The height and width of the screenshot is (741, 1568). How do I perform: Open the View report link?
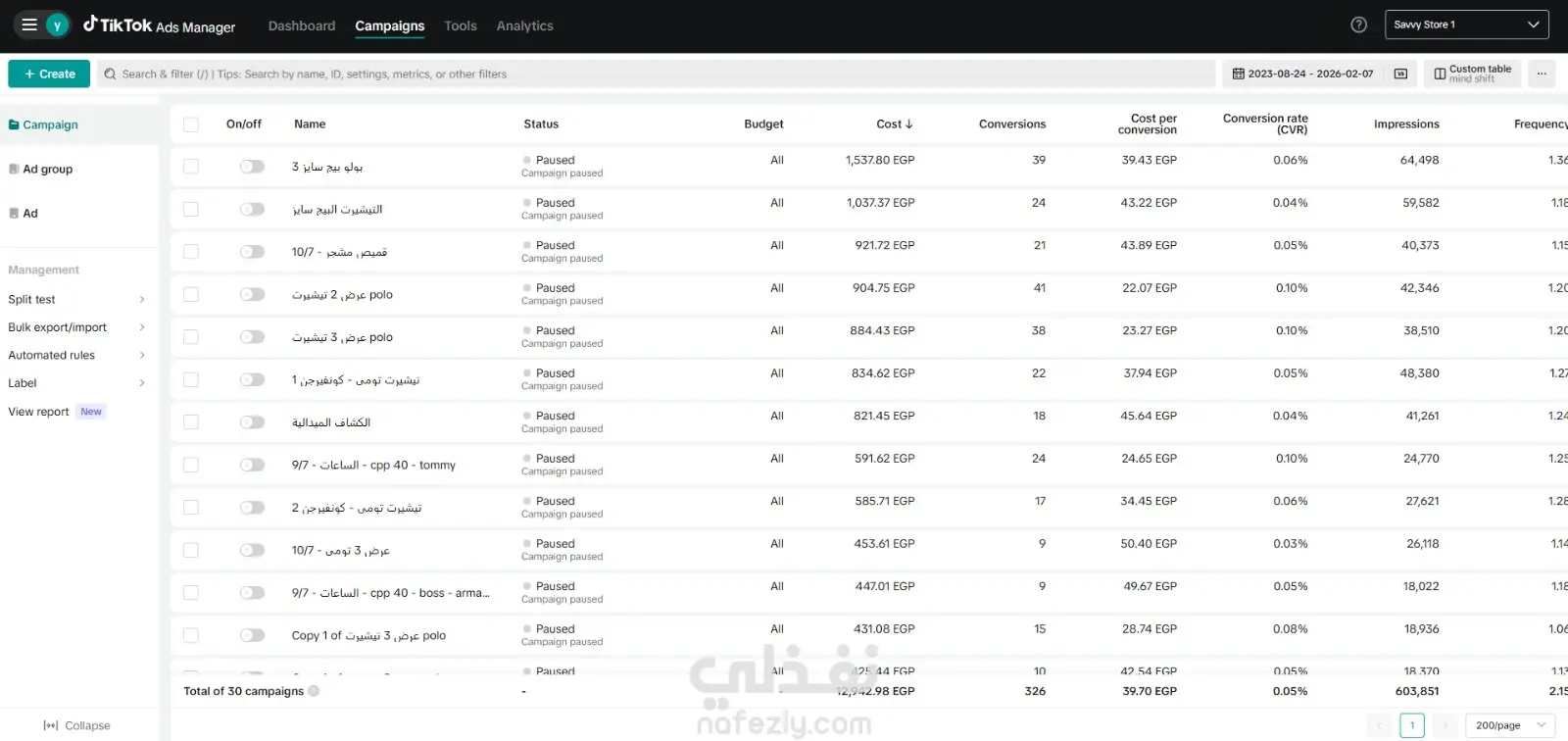(39, 412)
